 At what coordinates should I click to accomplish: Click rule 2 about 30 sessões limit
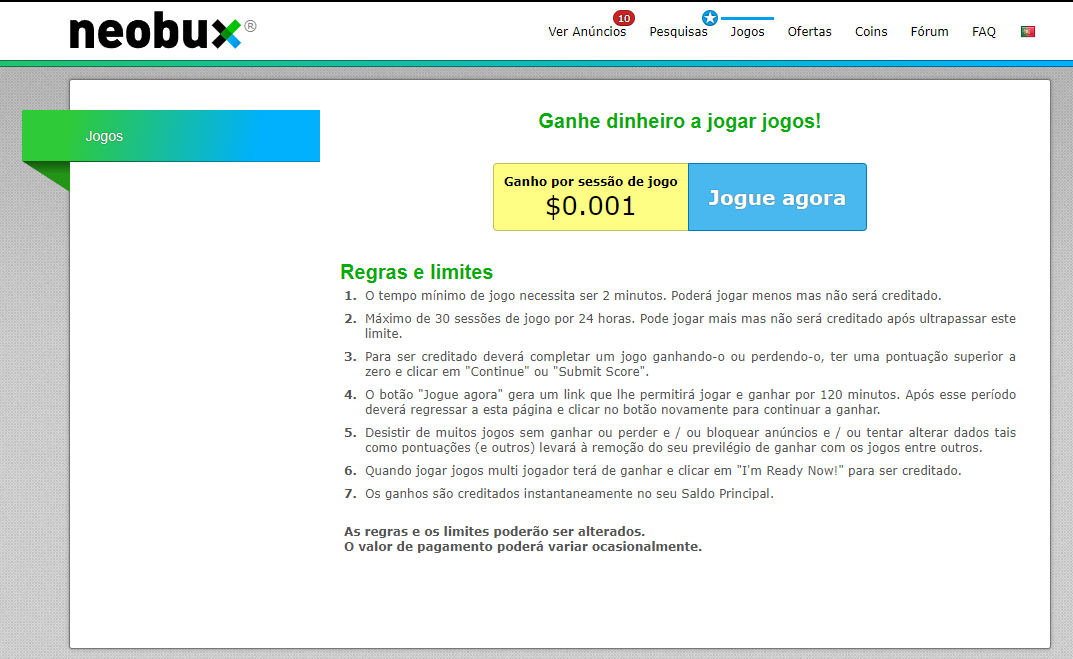pyautogui.click(x=690, y=326)
